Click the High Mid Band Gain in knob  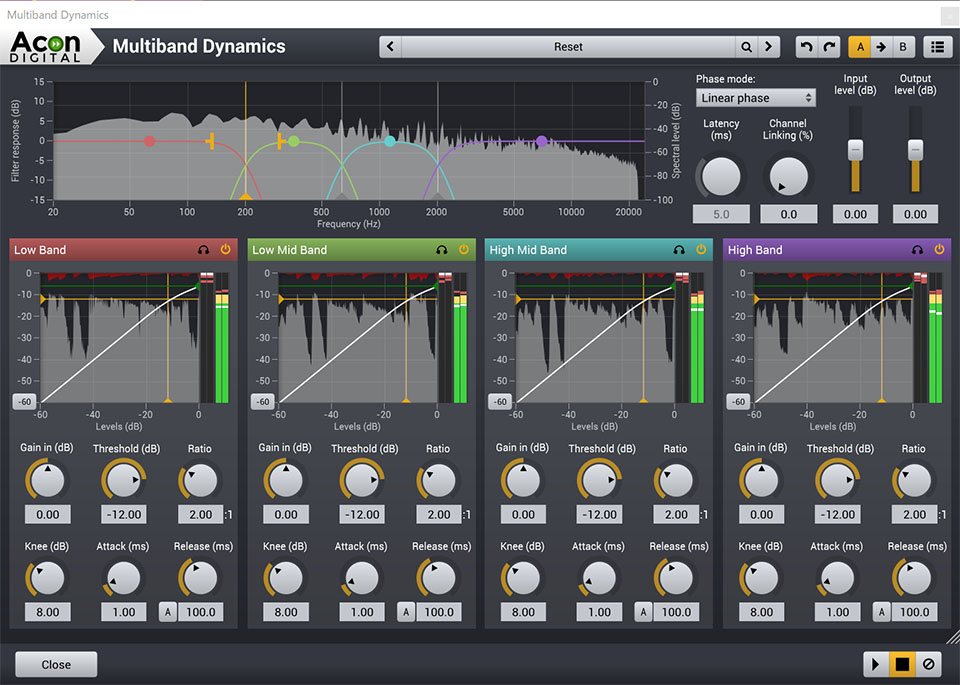[523, 480]
